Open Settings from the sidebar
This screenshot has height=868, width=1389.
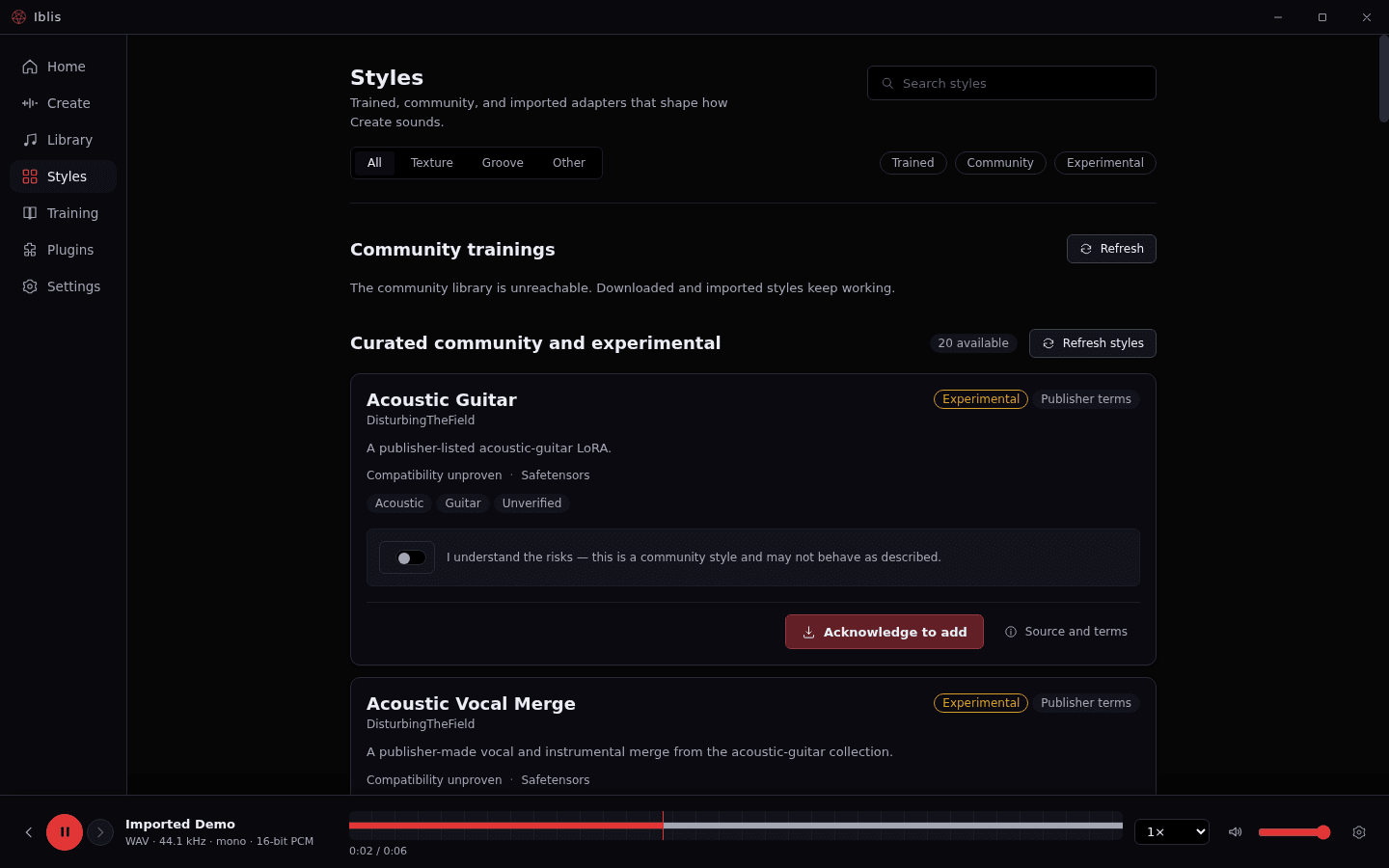[63, 286]
